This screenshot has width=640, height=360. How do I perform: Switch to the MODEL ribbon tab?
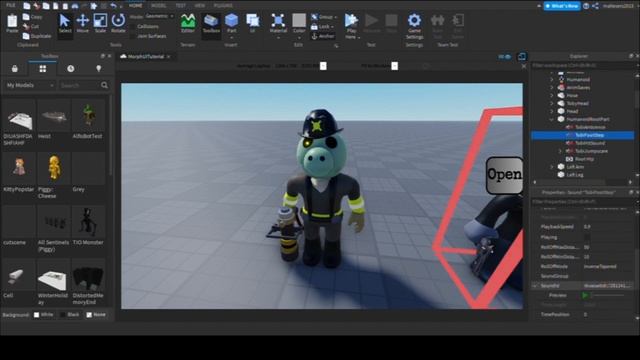tap(158, 6)
